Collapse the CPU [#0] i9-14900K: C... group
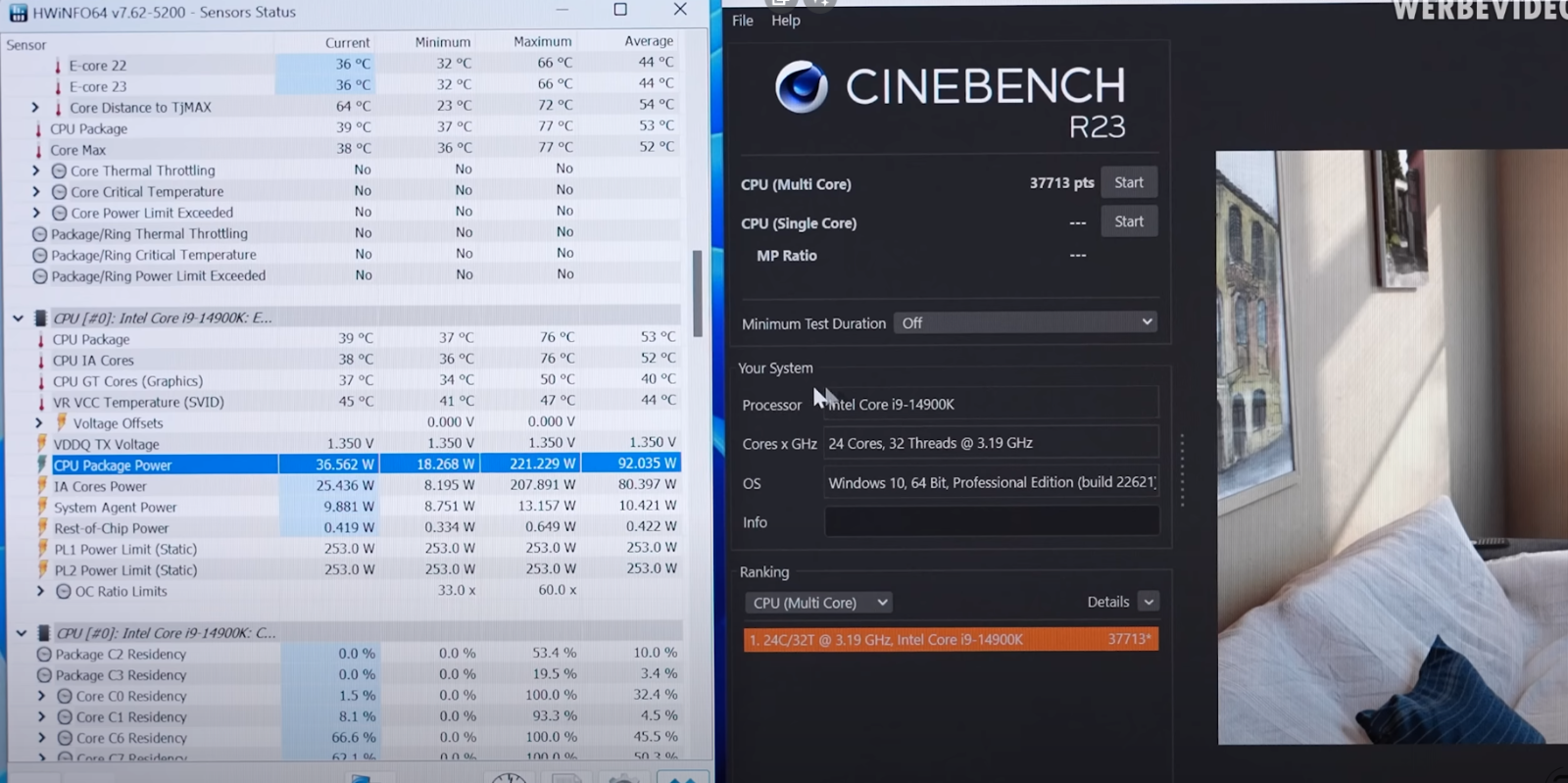The width and height of the screenshot is (1568, 783). click(x=21, y=634)
